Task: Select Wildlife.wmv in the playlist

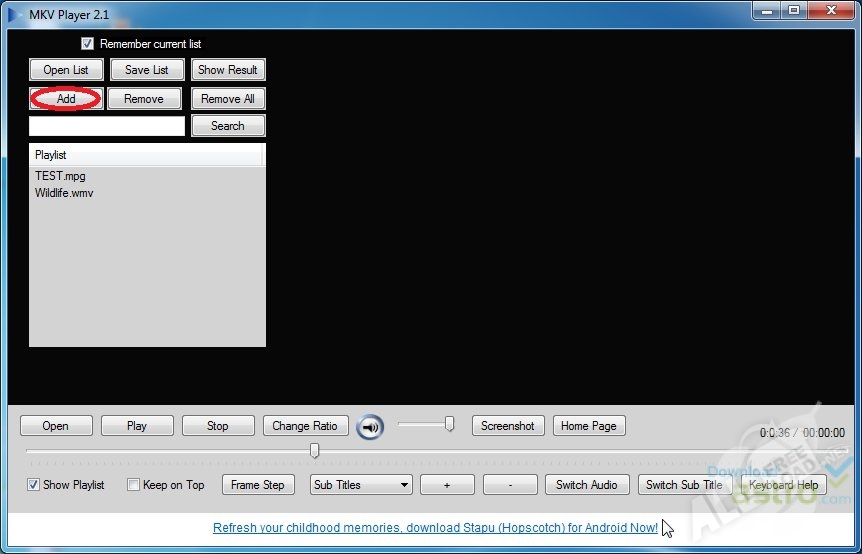Action: click(64, 193)
